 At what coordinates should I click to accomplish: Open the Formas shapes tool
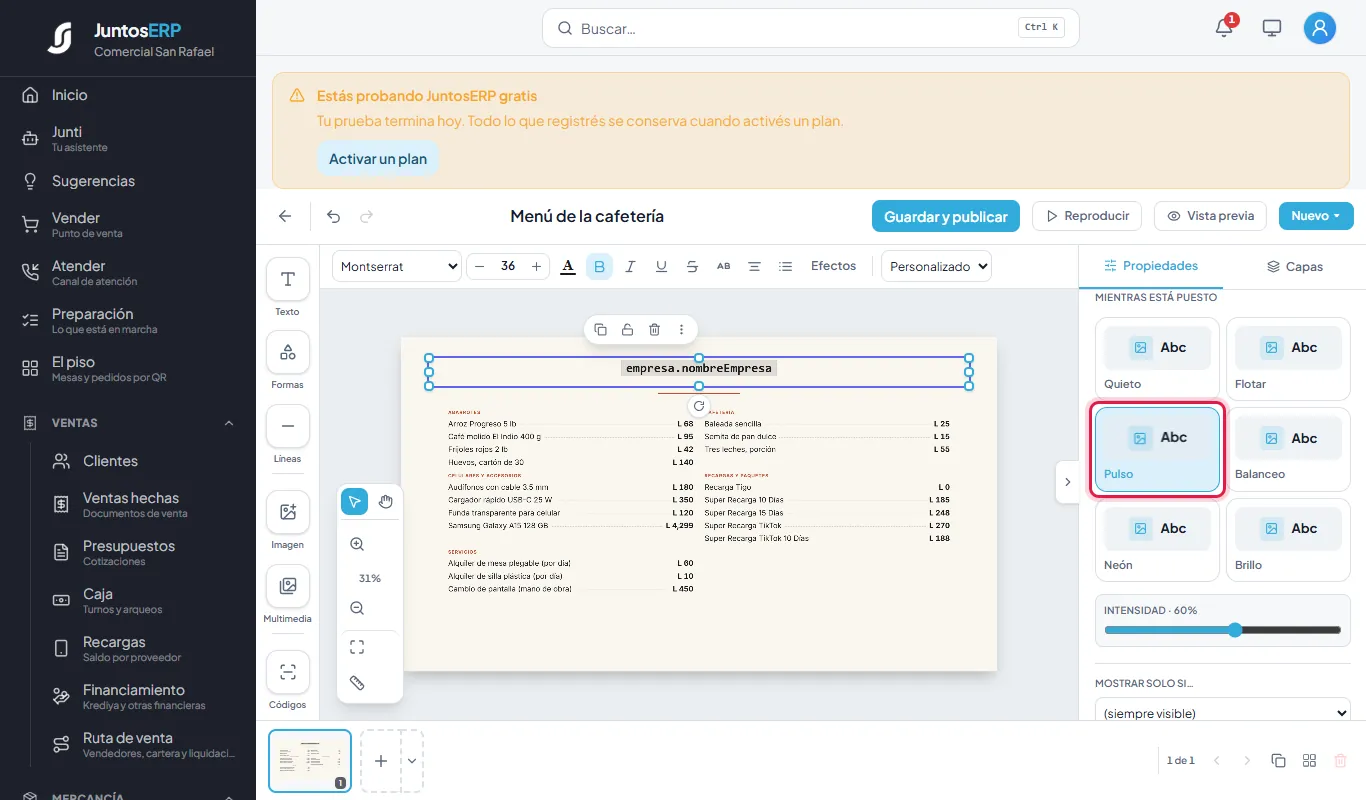[288, 352]
